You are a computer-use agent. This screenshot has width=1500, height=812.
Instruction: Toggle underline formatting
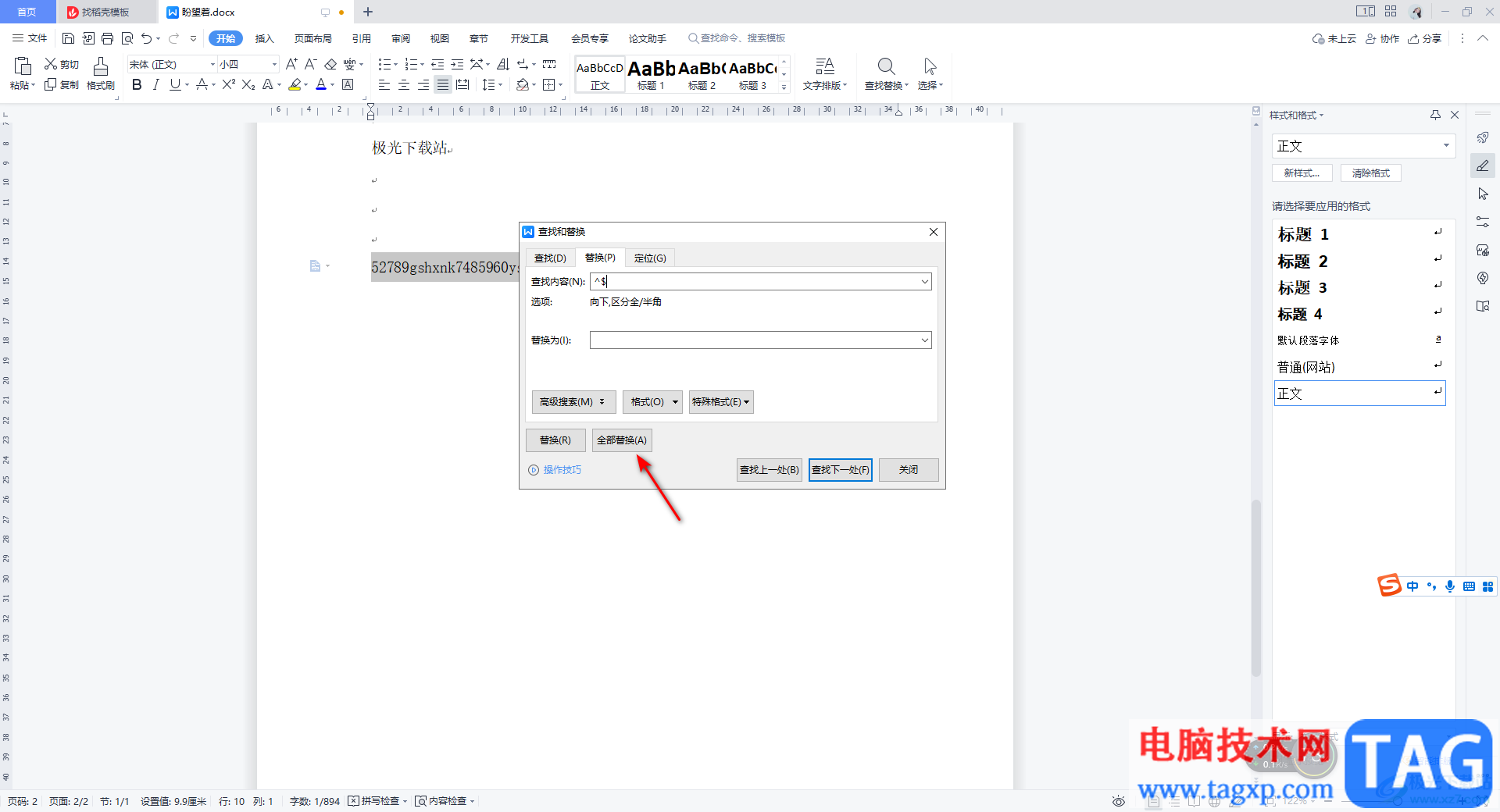(x=175, y=84)
